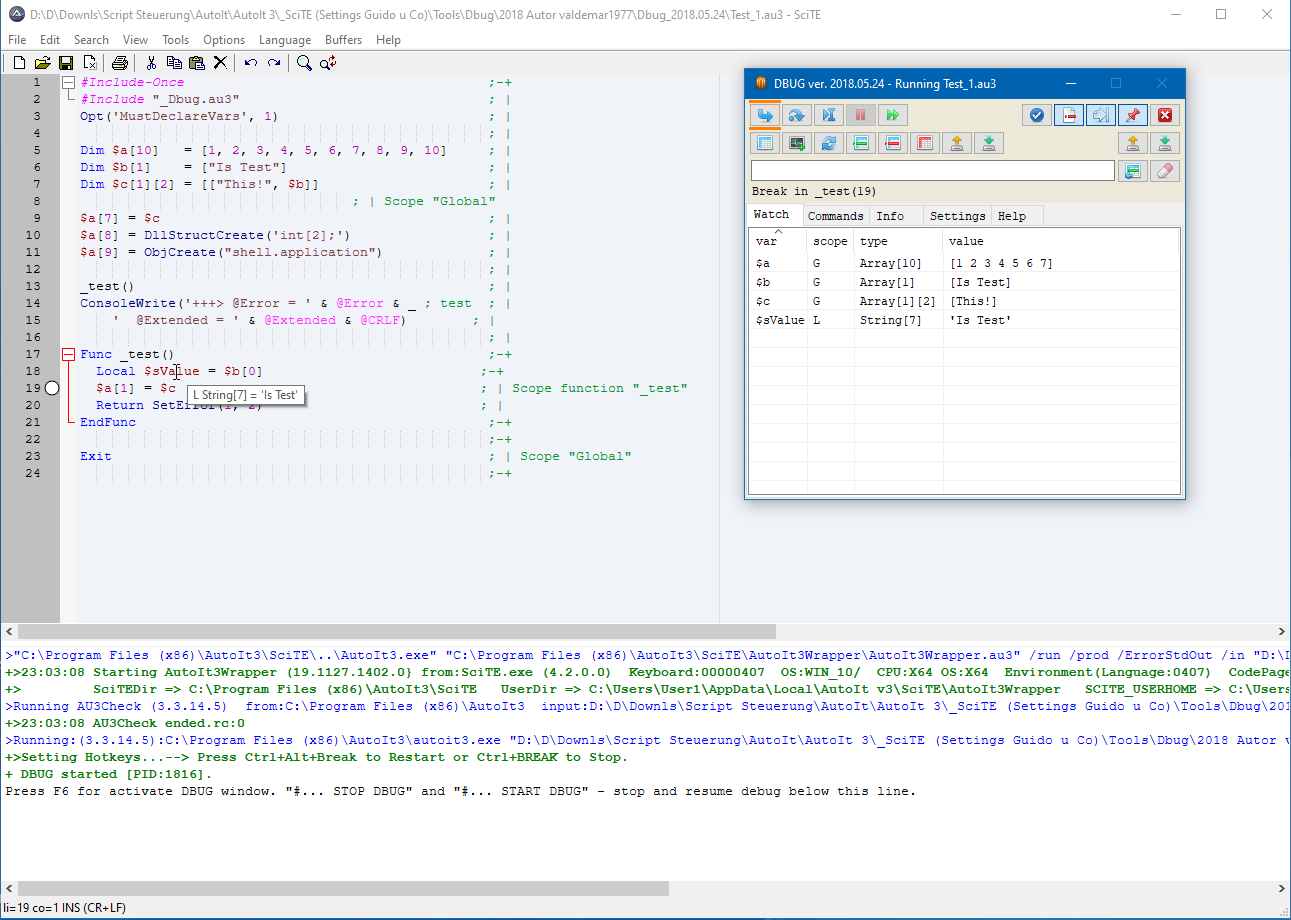Toggle the red-marked document button in DBUG
The width and height of the screenshot is (1291, 920).
1069,115
